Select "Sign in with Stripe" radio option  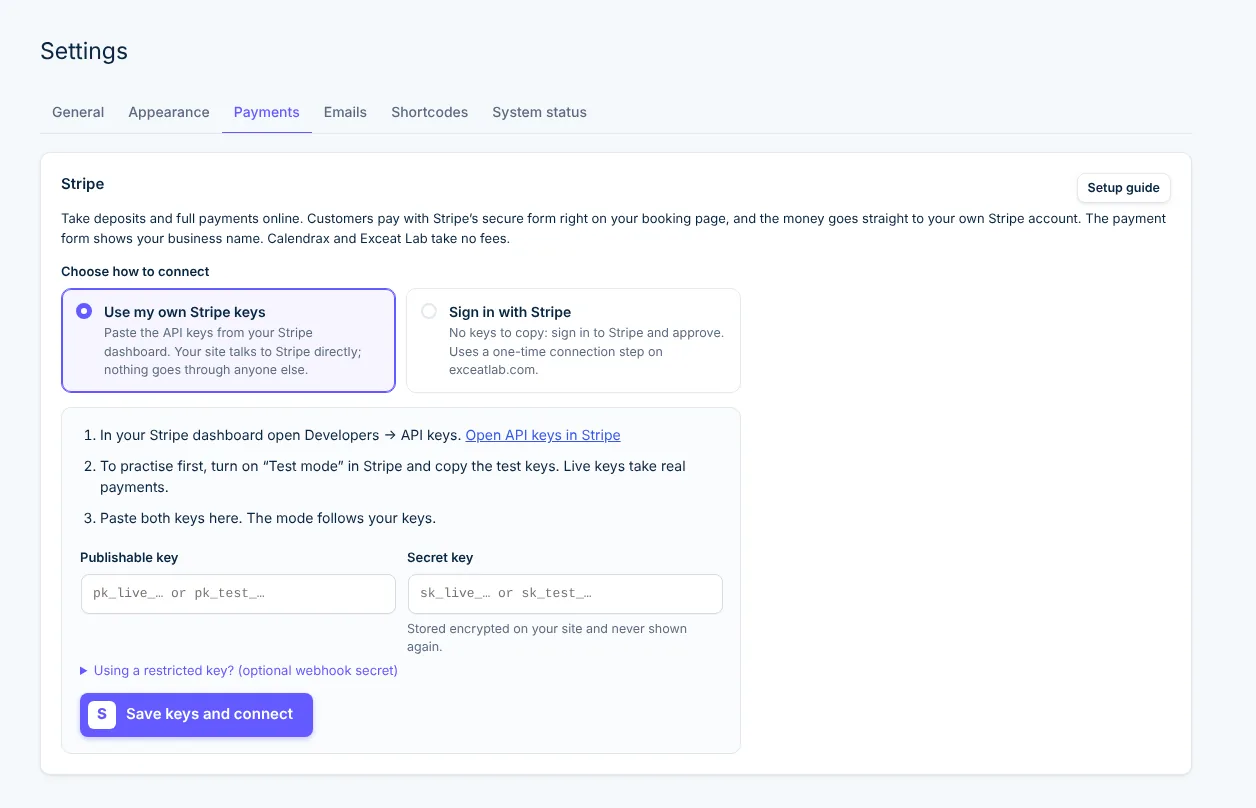pyautogui.click(x=429, y=311)
